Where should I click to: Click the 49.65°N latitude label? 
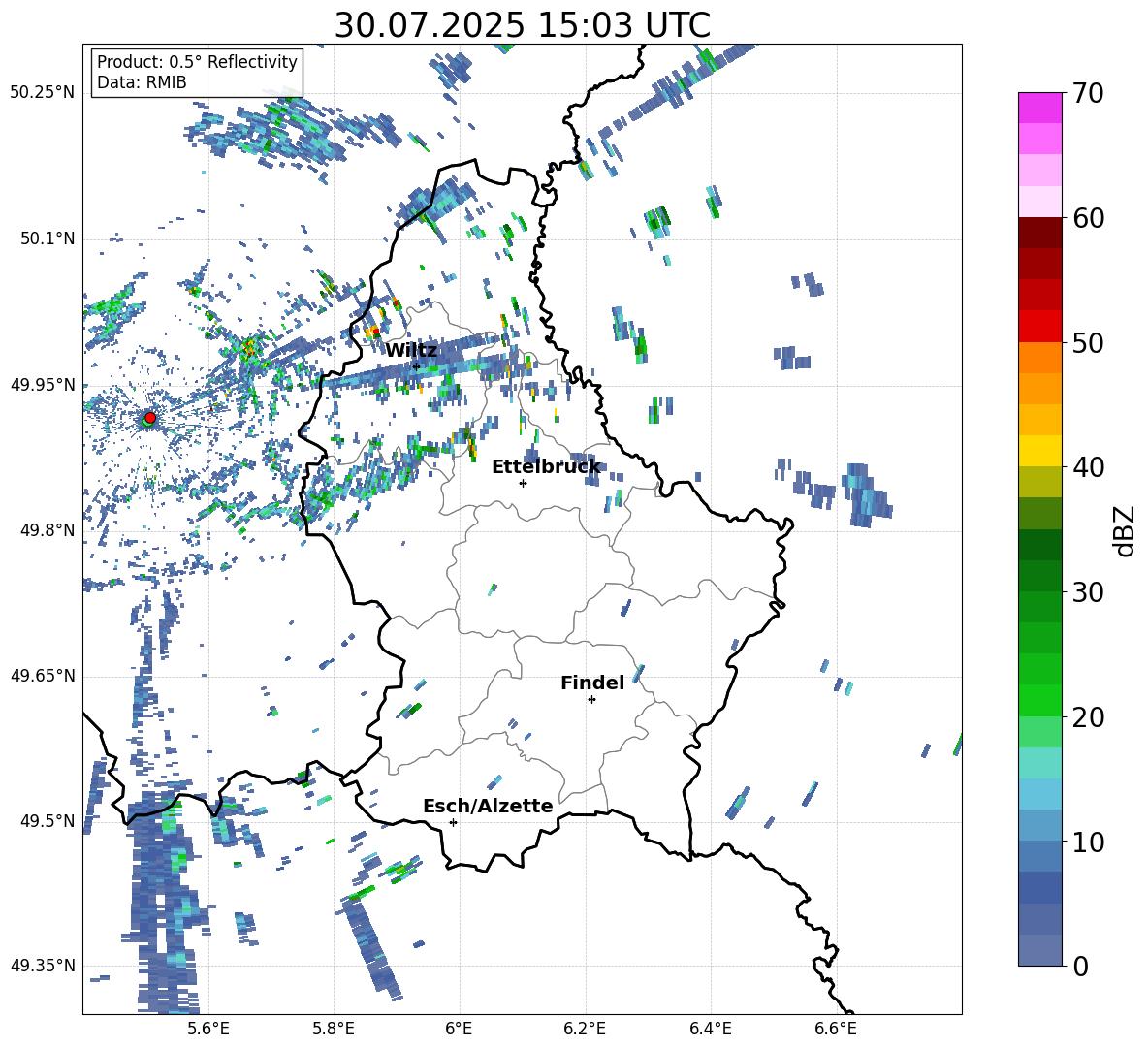[x=42, y=675]
